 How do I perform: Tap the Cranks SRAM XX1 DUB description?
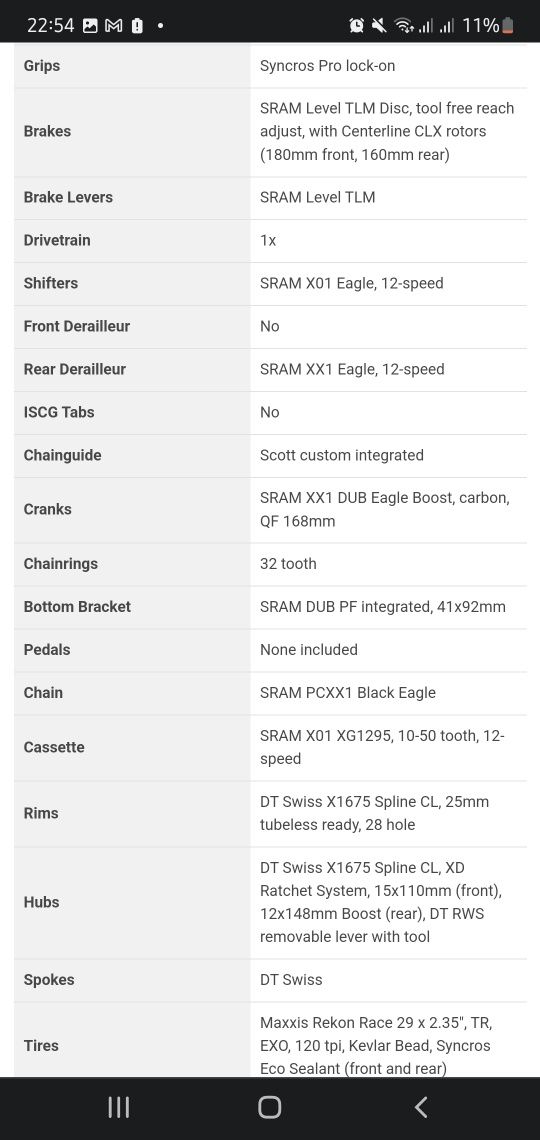[385, 509]
